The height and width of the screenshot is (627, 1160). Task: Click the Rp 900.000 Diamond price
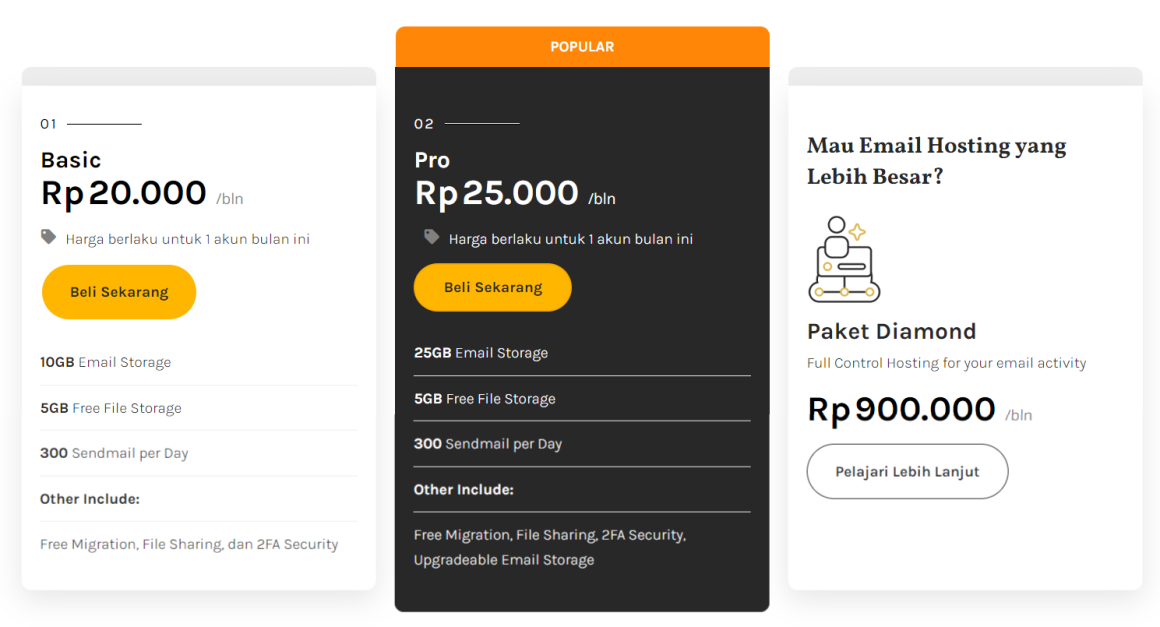(x=898, y=409)
